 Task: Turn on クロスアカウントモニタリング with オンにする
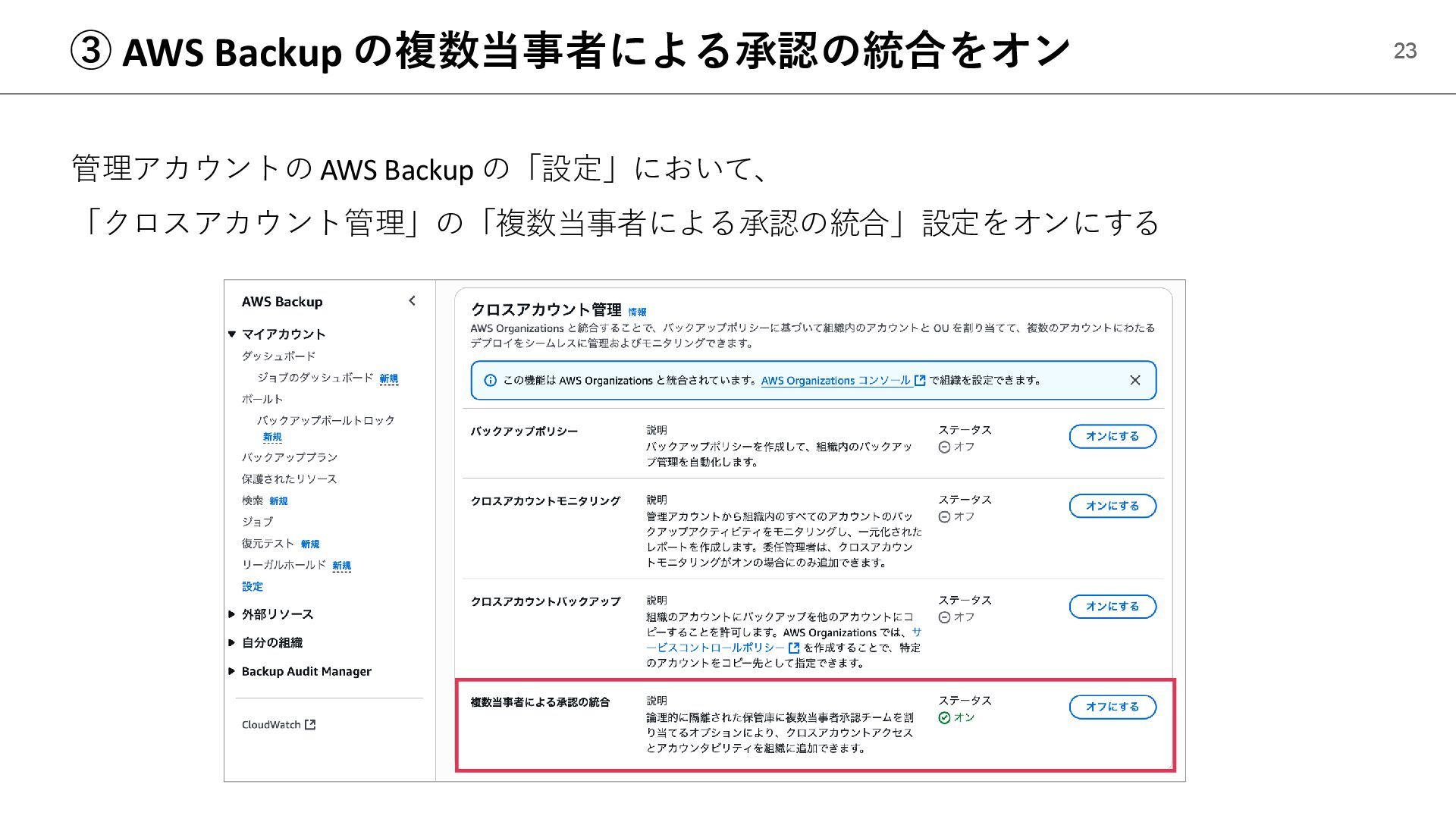tap(1112, 506)
